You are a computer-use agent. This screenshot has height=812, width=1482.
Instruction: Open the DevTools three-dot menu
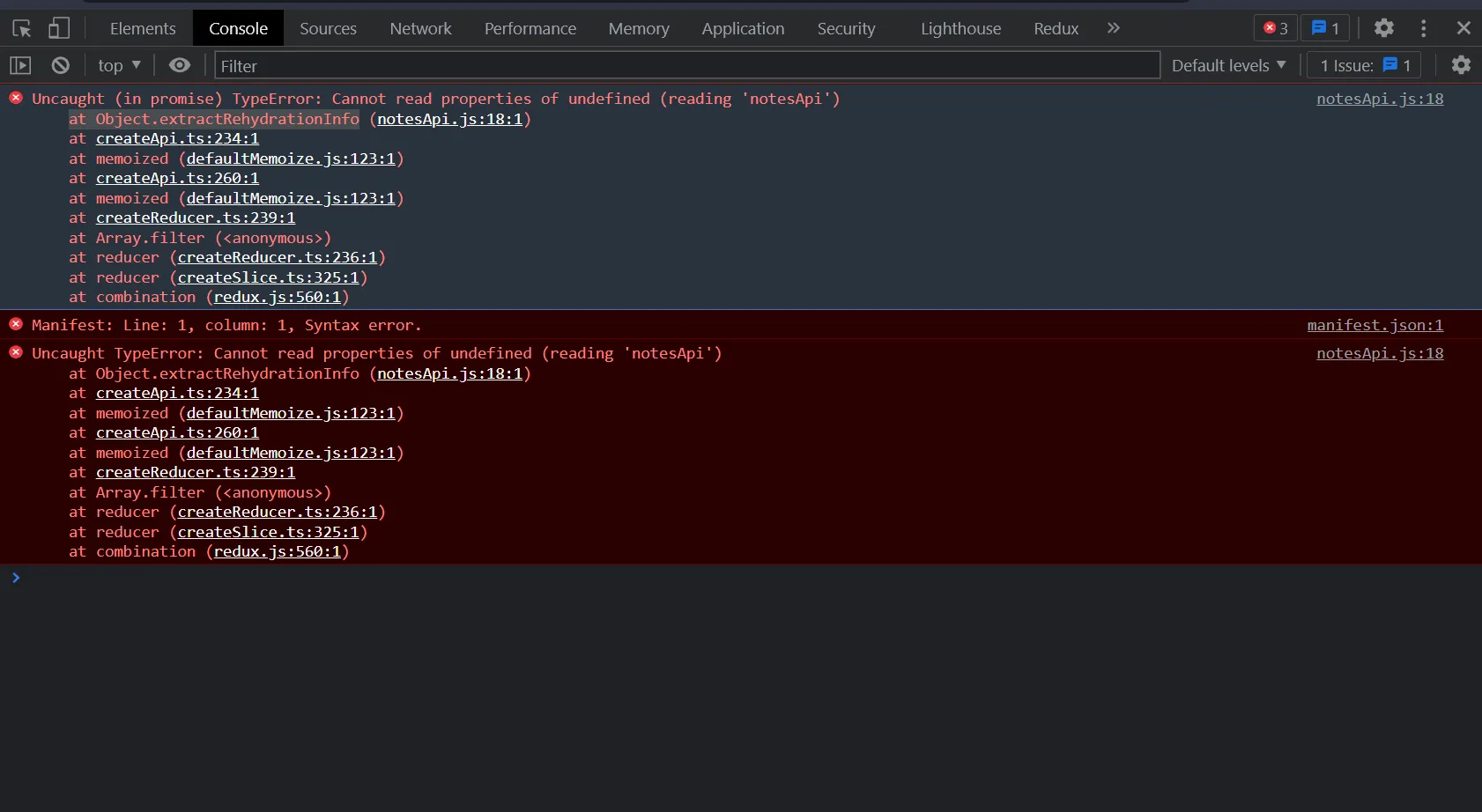tap(1423, 28)
